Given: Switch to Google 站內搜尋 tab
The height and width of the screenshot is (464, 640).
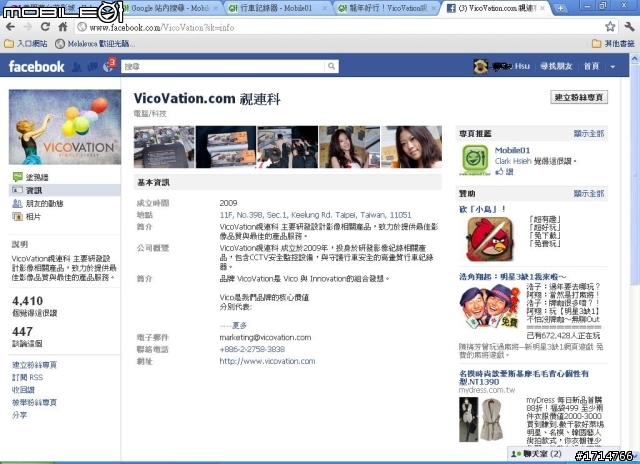Looking at the screenshot, I should (171, 8).
